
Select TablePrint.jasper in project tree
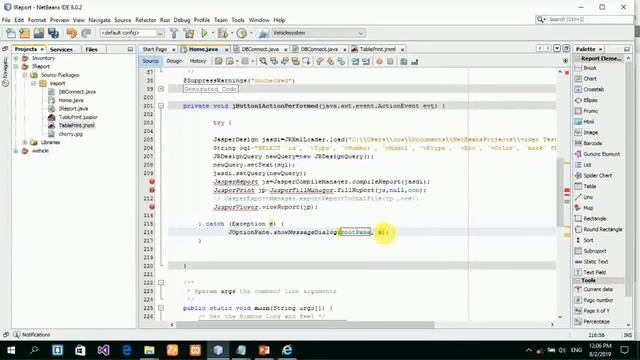tap(78, 117)
